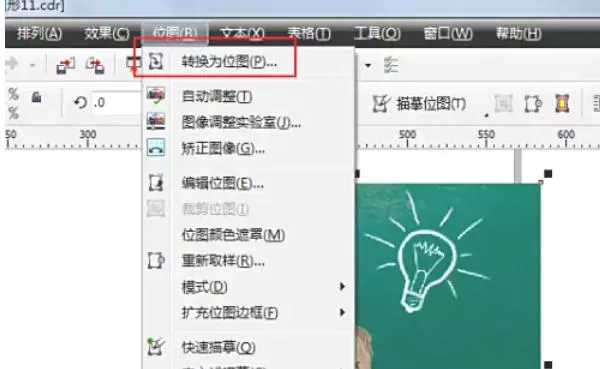600x369 pixels.
Task: Open the 工具(O) menu
Action: 377,34
